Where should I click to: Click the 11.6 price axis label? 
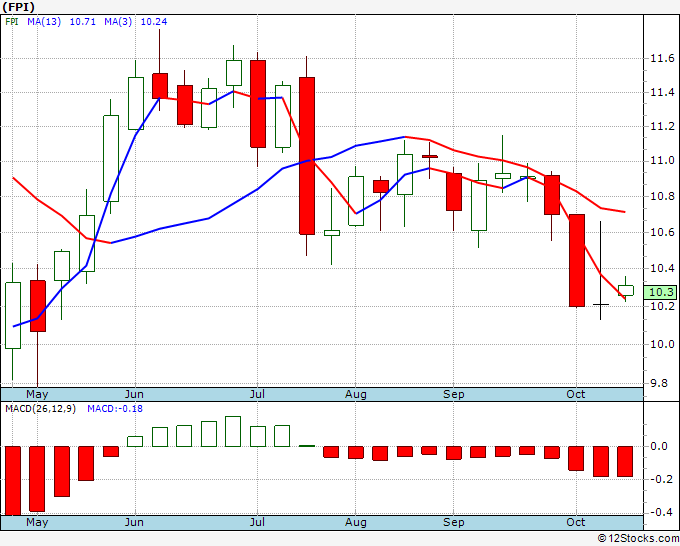(x=662, y=59)
